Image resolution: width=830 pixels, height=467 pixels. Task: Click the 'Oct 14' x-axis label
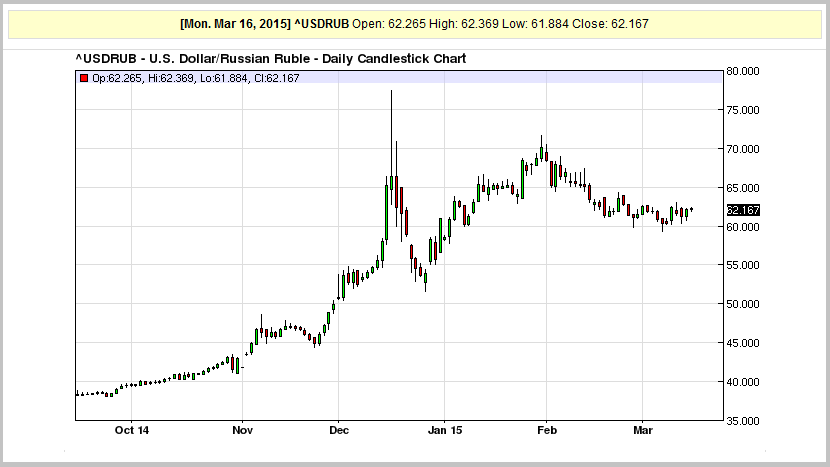[132, 430]
